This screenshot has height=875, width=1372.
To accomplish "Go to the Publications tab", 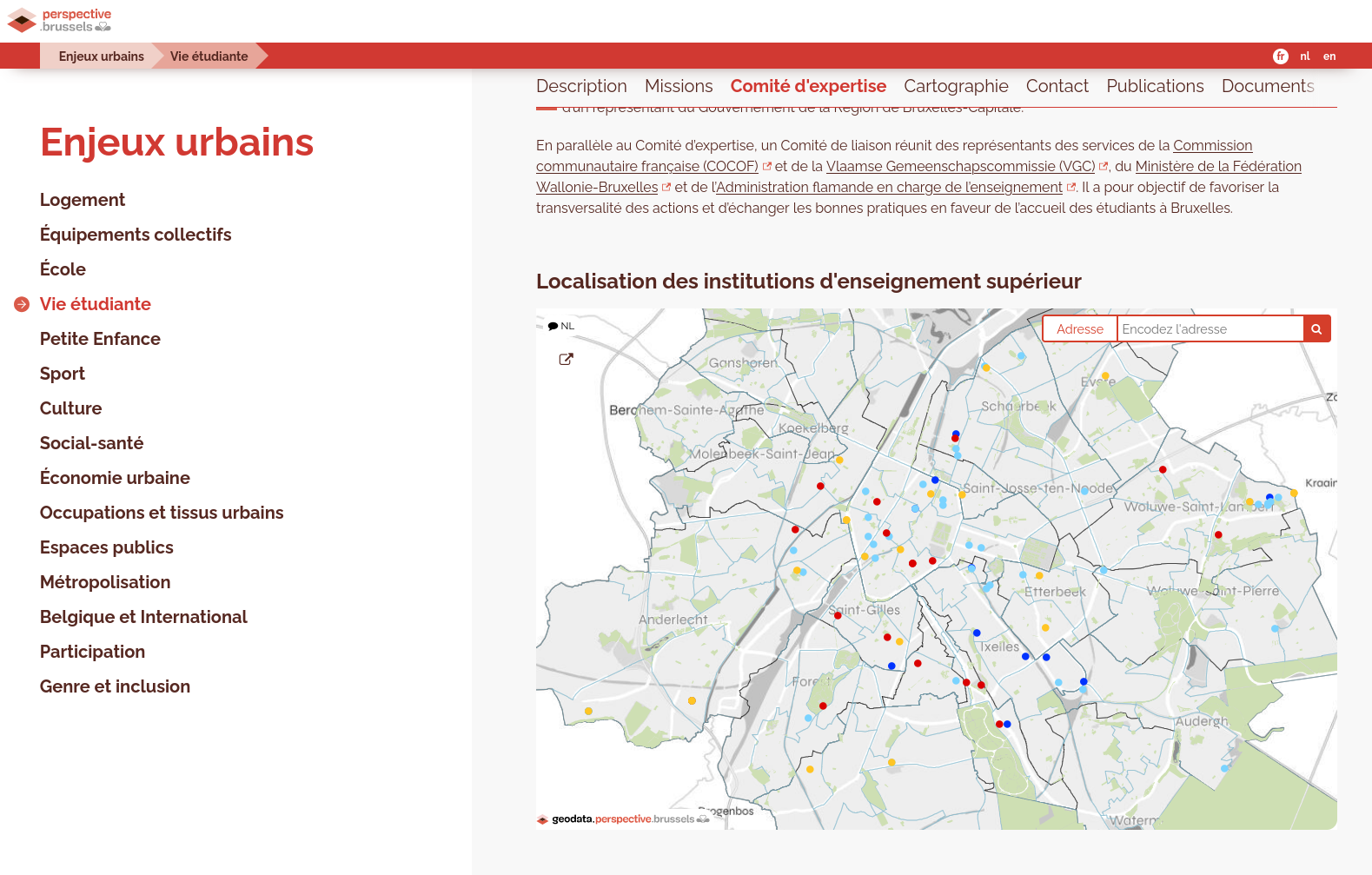I will [x=1154, y=86].
